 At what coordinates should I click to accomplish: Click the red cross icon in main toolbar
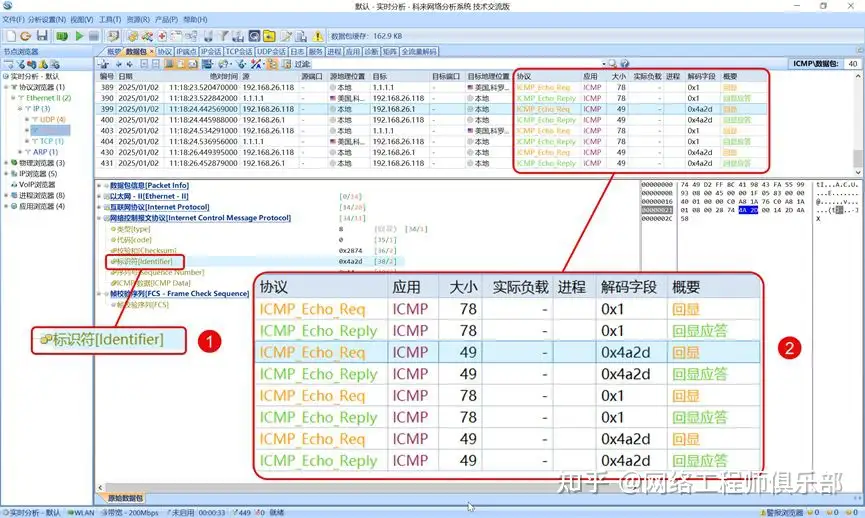click(162, 36)
